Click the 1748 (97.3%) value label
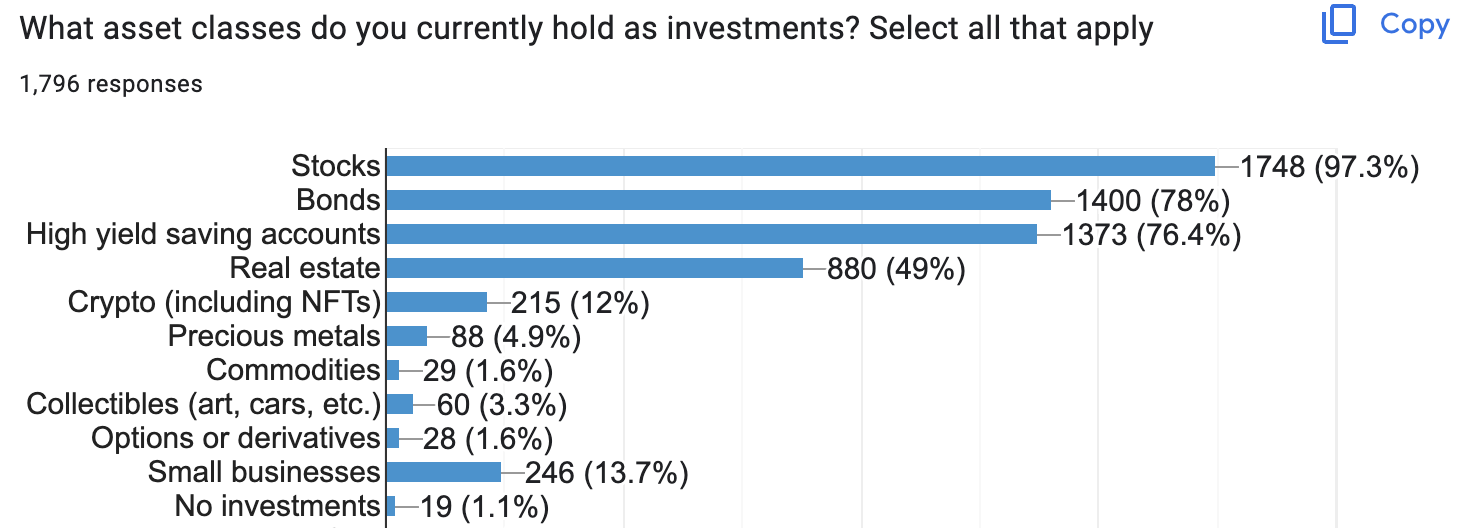This screenshot has height=528, width=1472. tap(1329, 167)
